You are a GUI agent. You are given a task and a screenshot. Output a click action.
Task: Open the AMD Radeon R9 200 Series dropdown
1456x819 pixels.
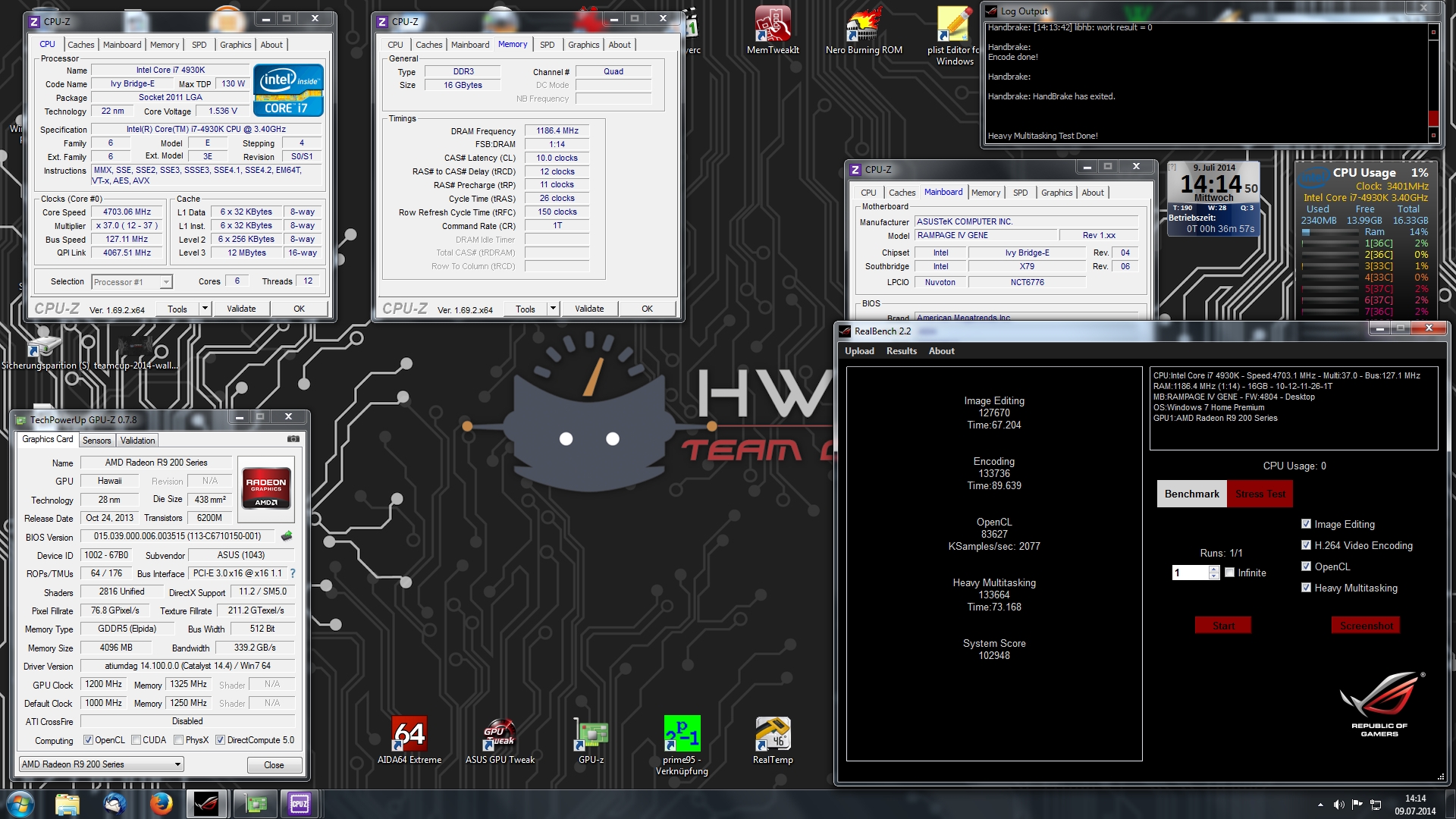[101, 764]
